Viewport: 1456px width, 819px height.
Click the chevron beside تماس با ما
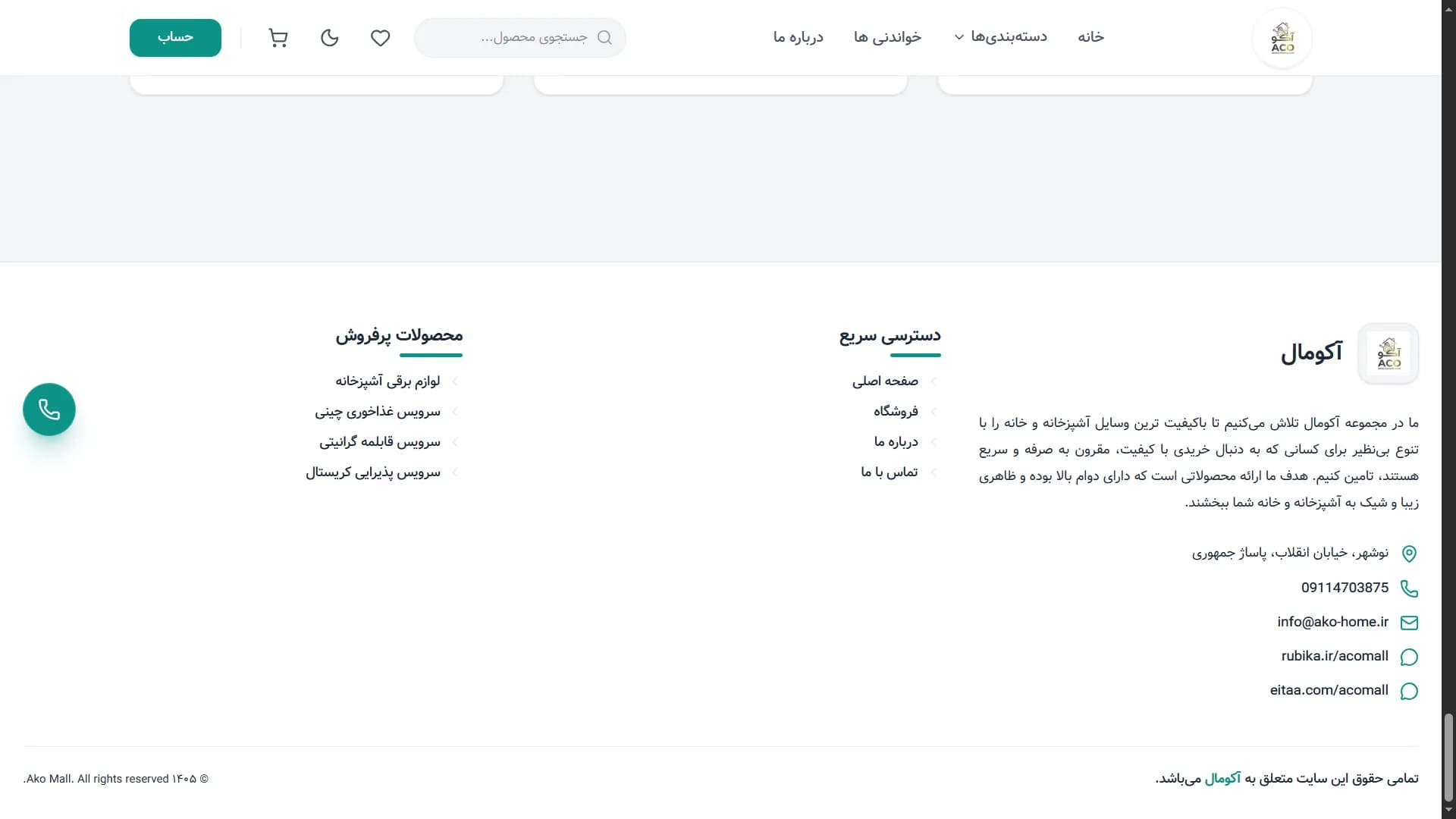click(x=934, y=472)
